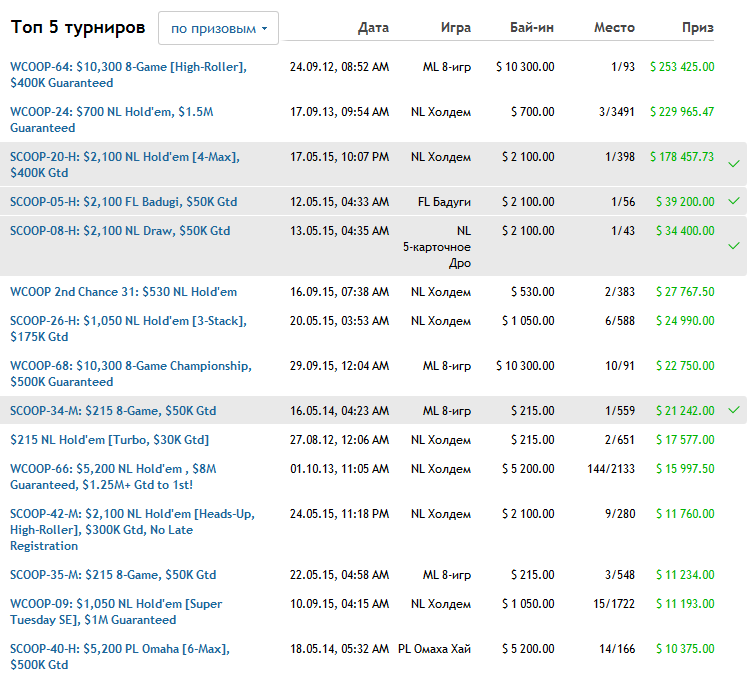Screen dimensions: 754x677
Task: Click the green checkmark on SCOOP-20-H row
Action: coord(734,163)
